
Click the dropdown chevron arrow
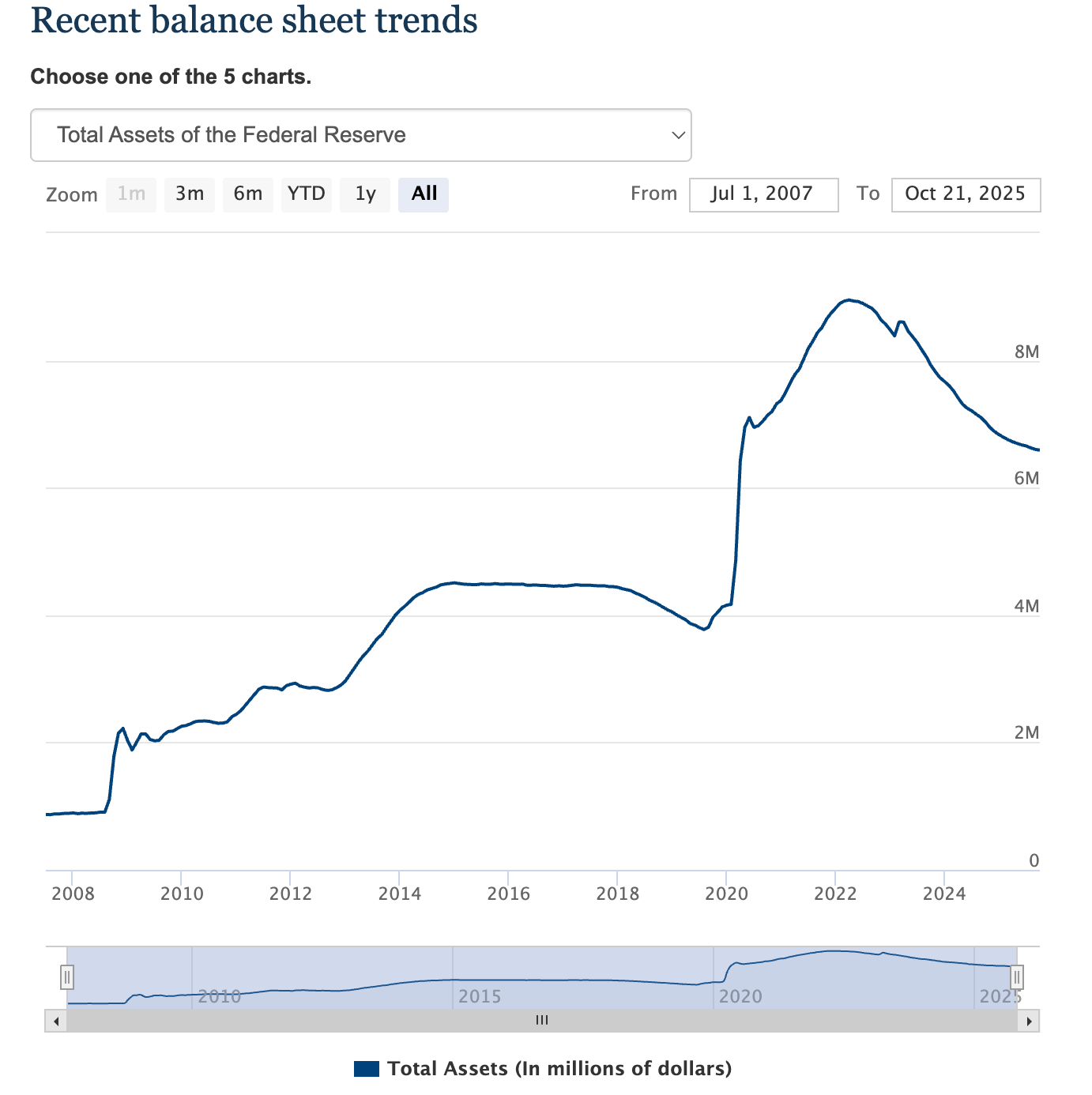coord(677,135)
